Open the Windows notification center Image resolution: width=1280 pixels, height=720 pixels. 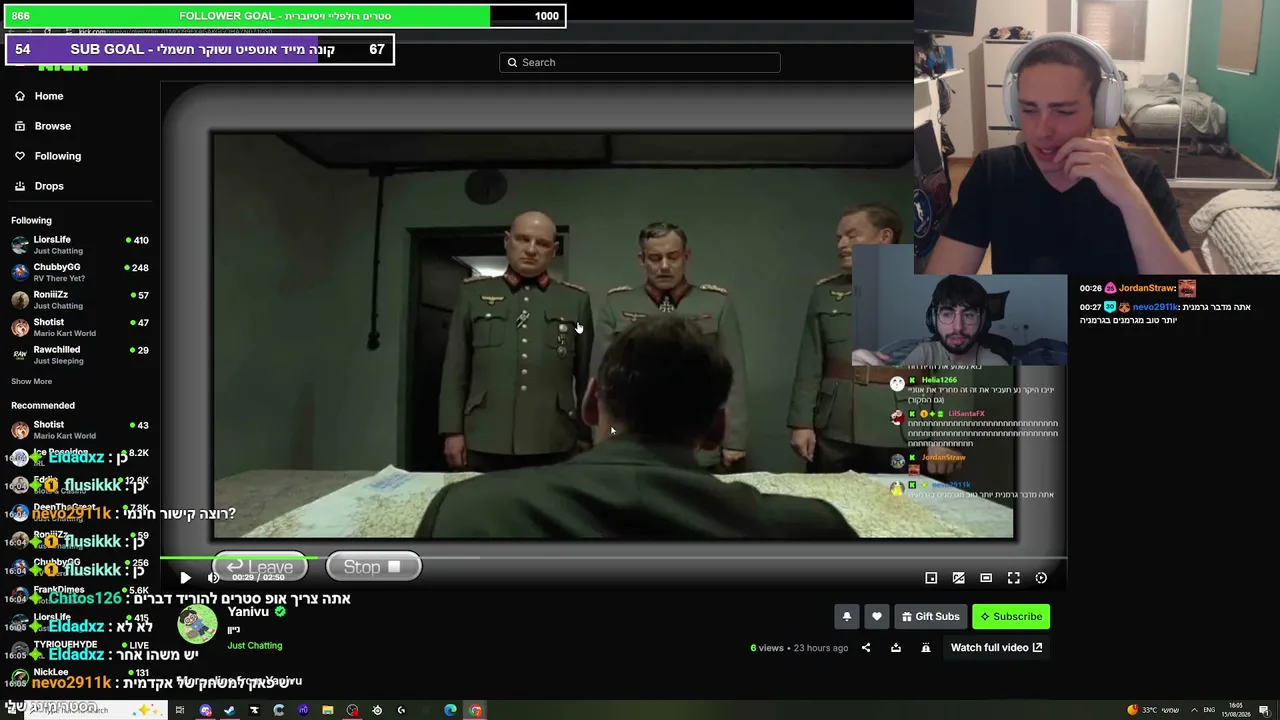click(1267, 710)
